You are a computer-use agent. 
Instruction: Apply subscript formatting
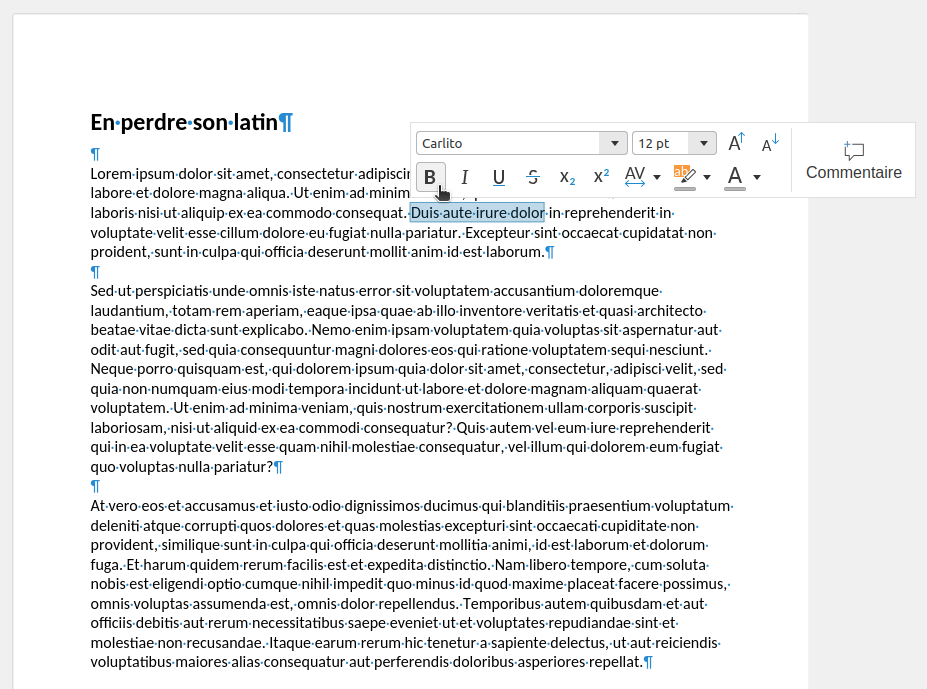coord(567,177)
